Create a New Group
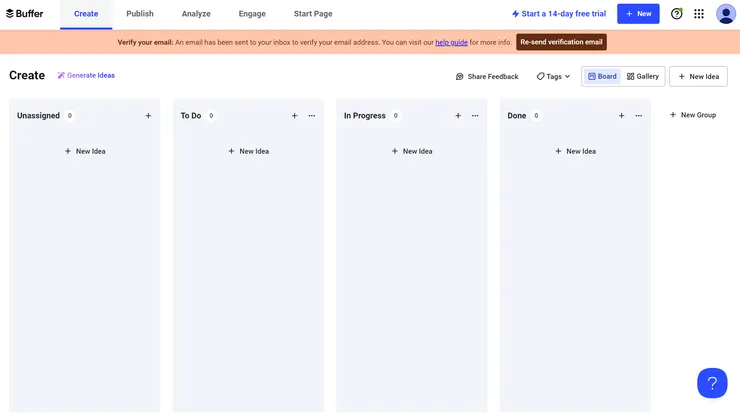Viewport: 740px width, 413px height. (x=693, y=115)
